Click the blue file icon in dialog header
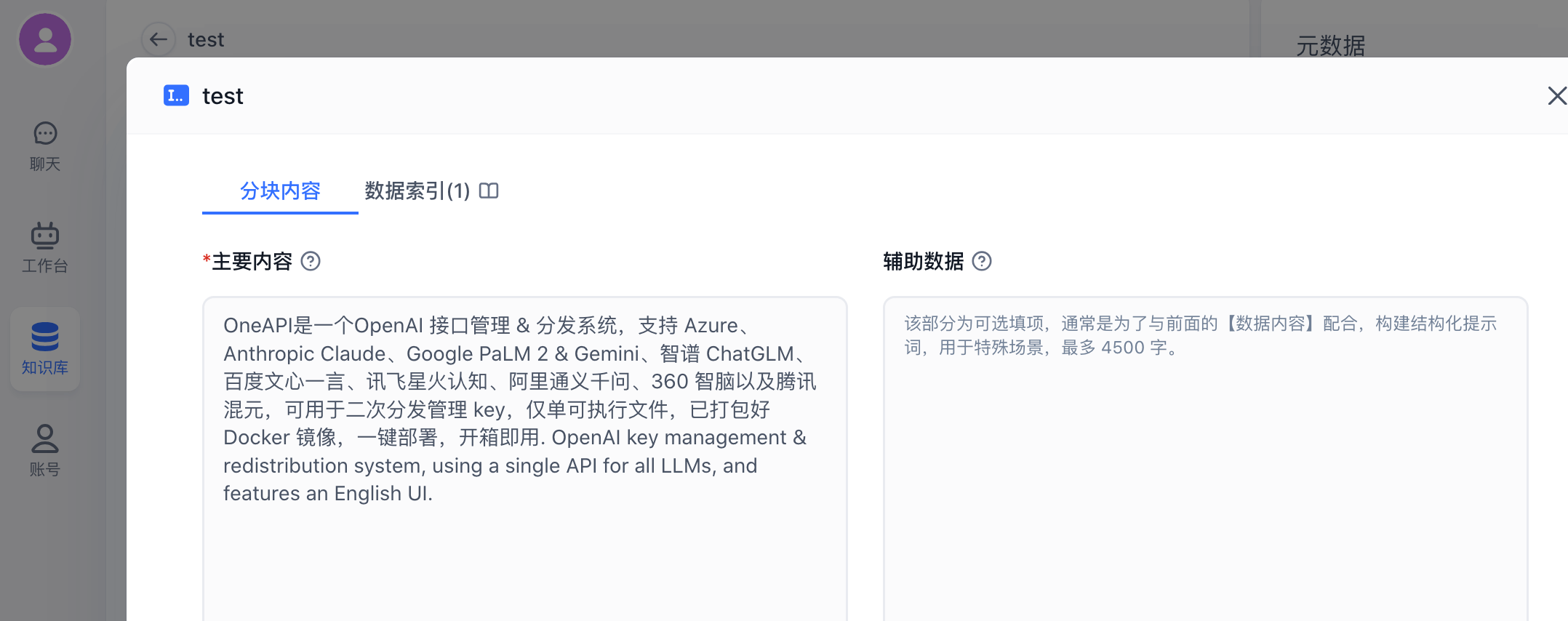Screen dimensions: 1568x621 tap(176, 95)
